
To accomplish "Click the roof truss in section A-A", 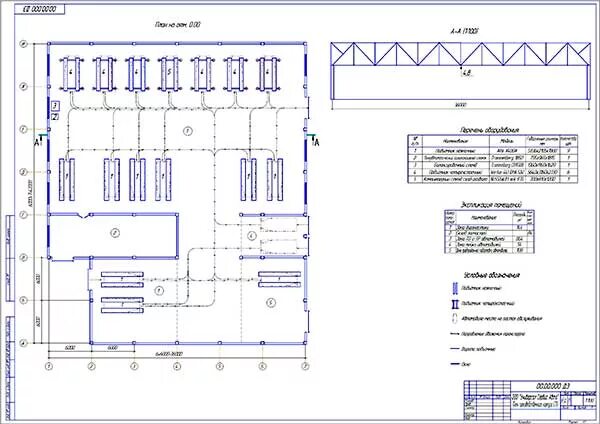I will [x=461, y=54].
